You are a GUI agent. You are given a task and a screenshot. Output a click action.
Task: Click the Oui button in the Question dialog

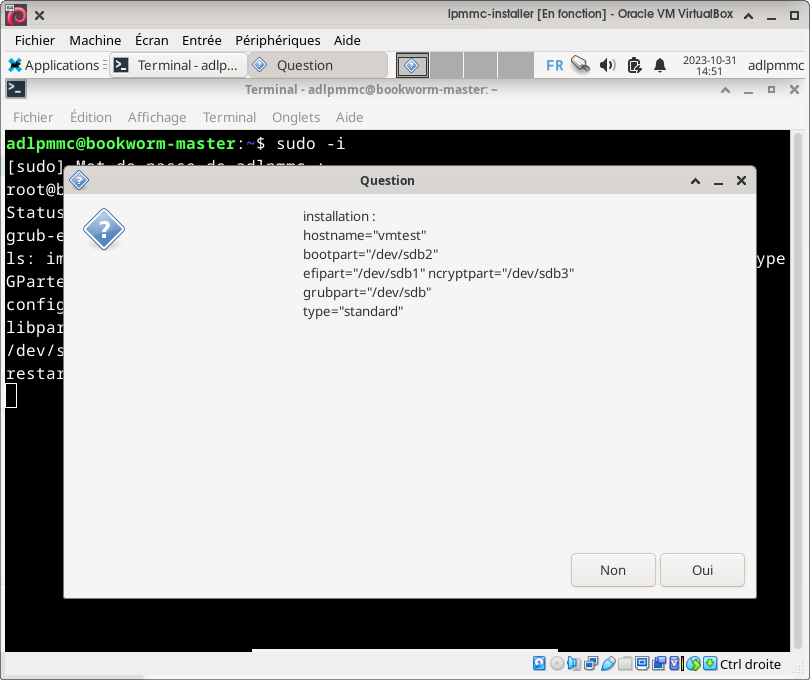tap(702, 570)
